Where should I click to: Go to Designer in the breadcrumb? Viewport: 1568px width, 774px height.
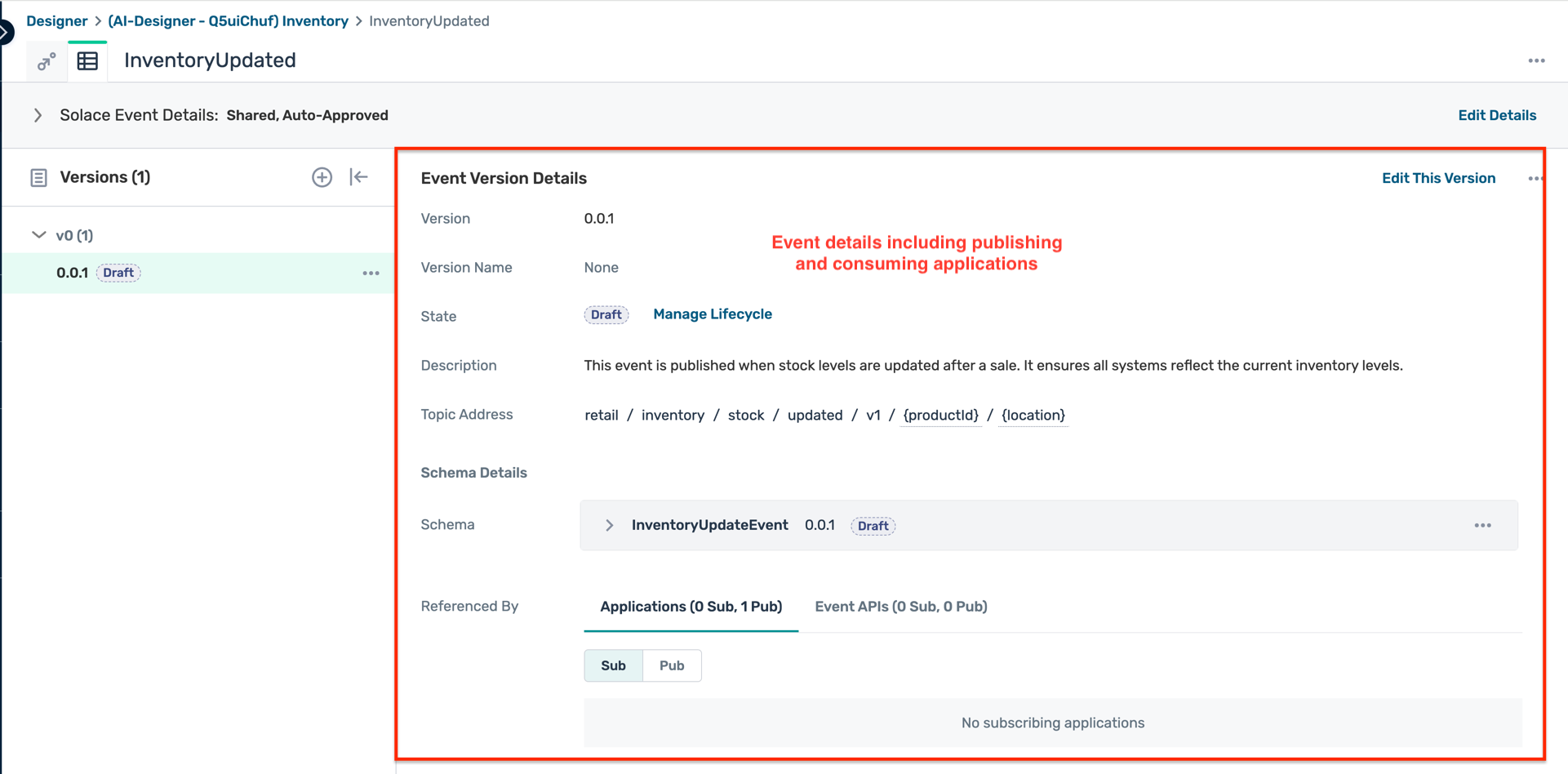pos(56,21)
